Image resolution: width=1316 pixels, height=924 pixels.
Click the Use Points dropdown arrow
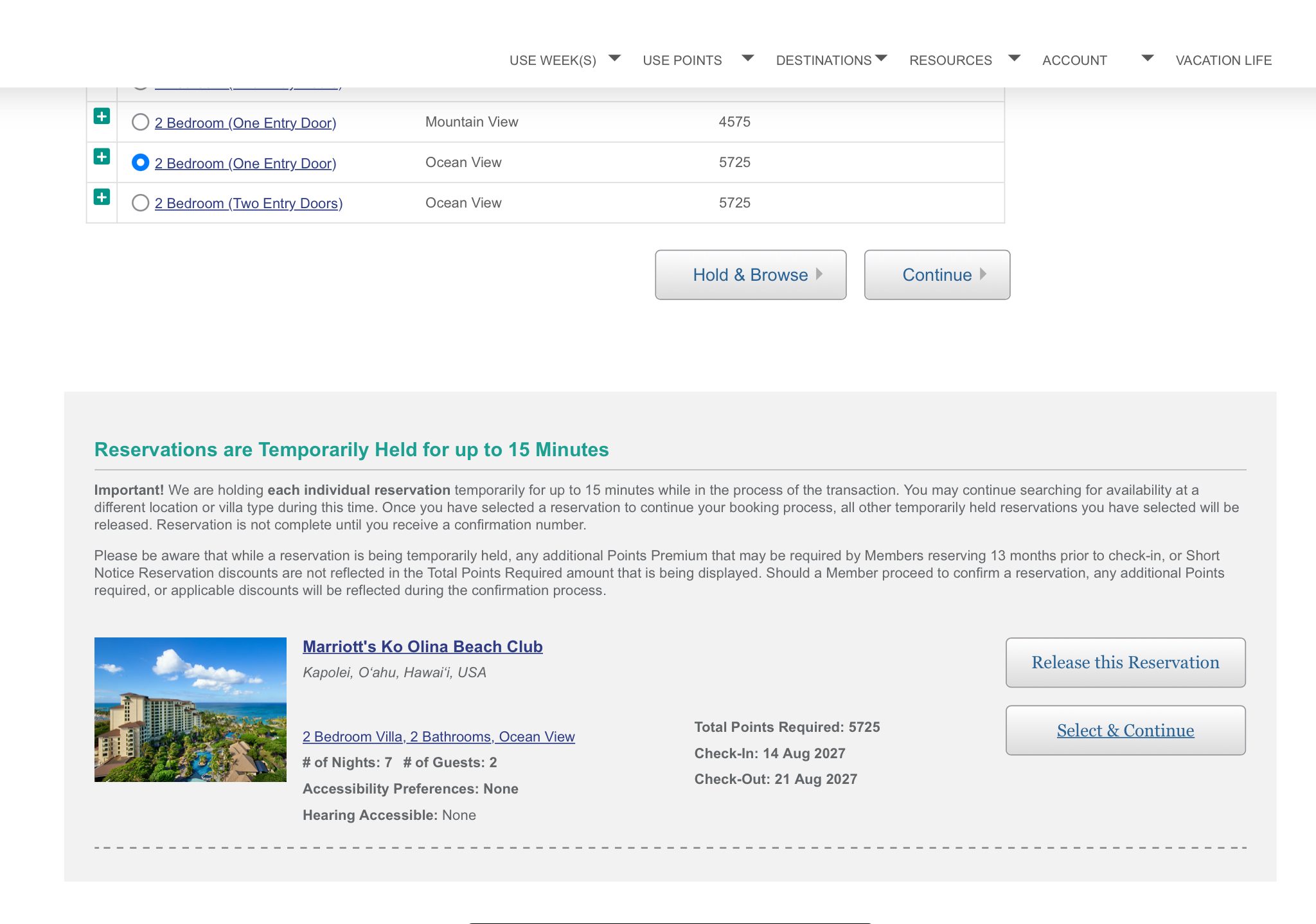[x=748, y=58]
